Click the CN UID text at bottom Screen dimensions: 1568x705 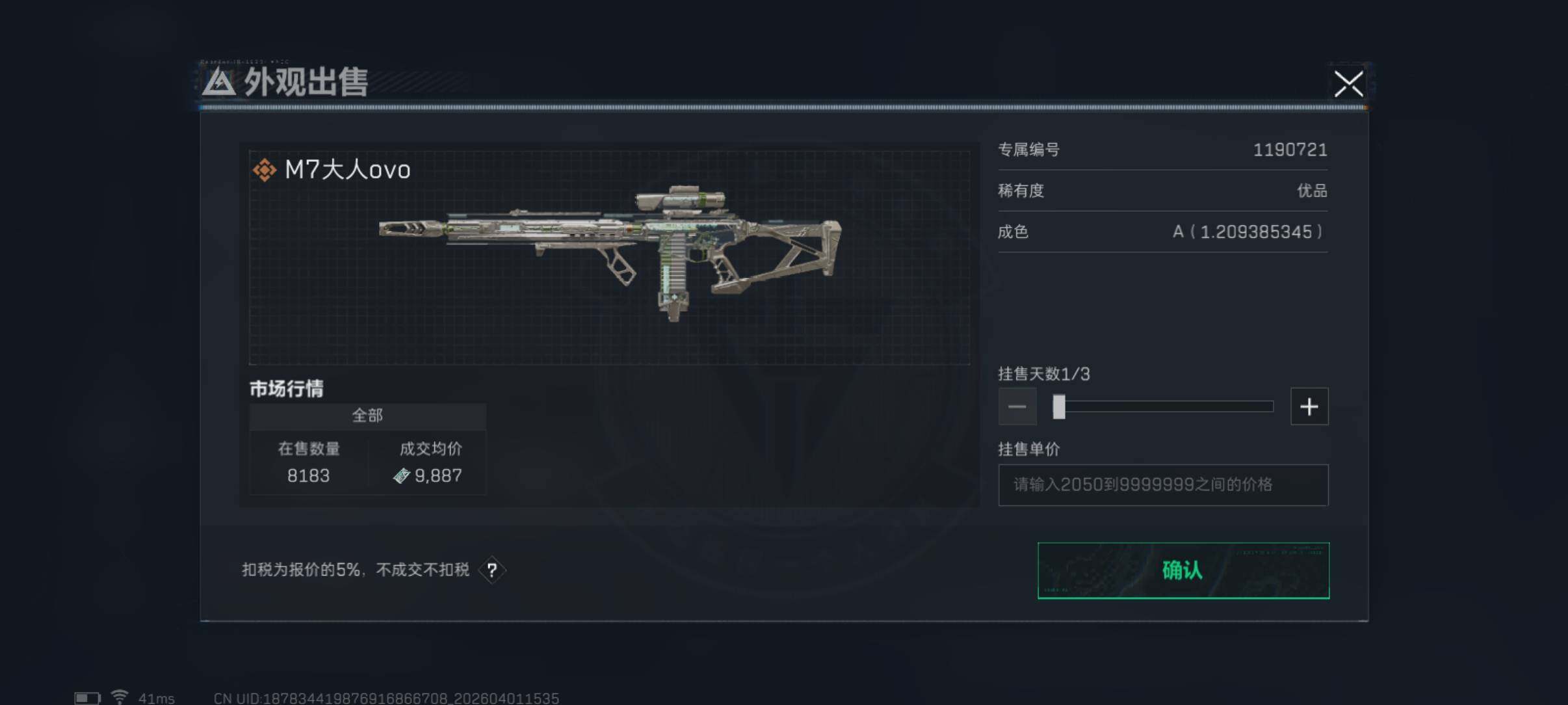click(386, 698)
